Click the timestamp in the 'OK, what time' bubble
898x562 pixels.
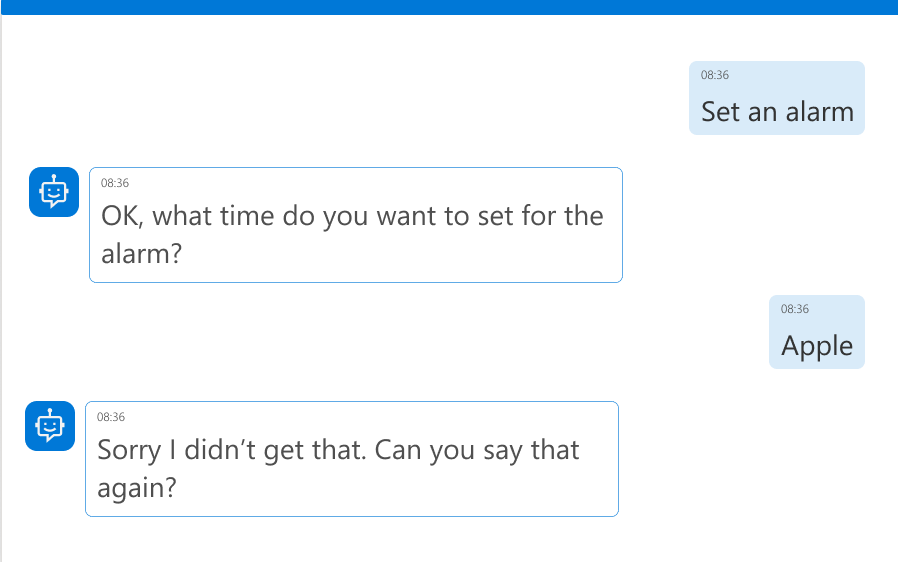[115, 183]
